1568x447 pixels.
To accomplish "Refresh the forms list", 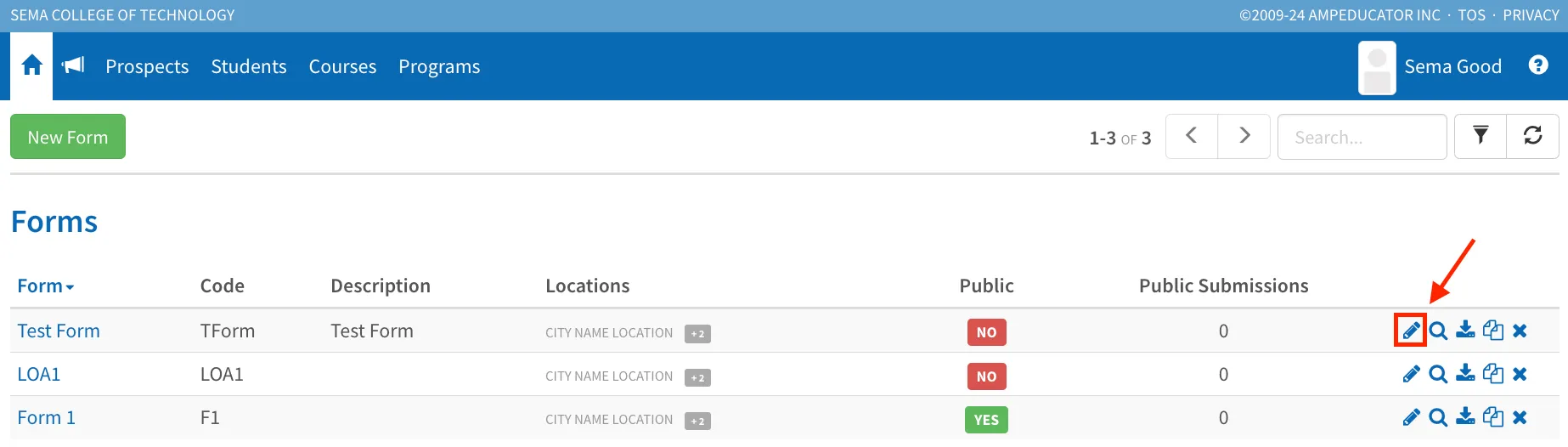I will 1532,136.
